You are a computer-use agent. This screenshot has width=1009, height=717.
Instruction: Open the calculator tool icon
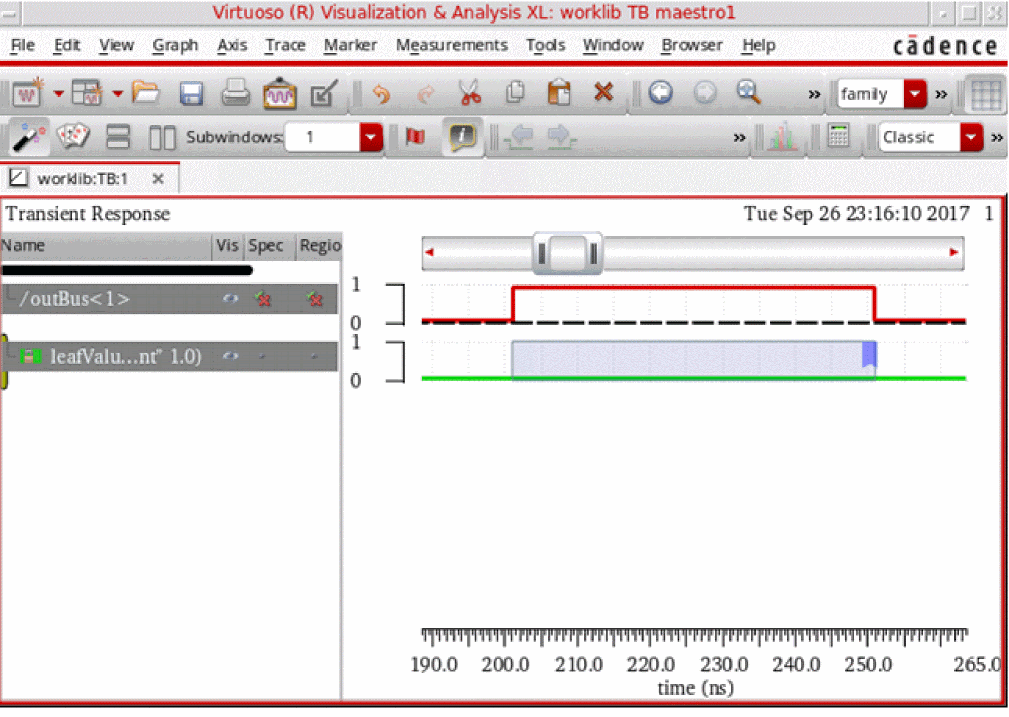pyautogui.click(x=839, y=137)
